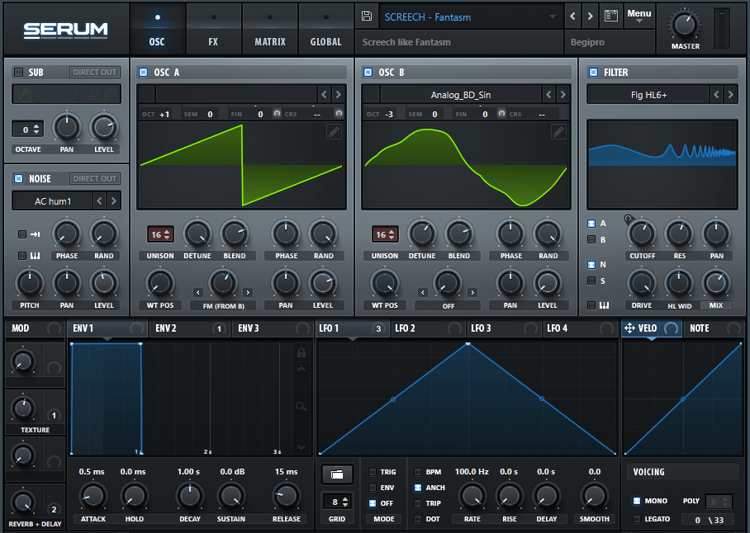Open the preset browser icon next to Menu
The width and height of the screenshot is (750, 533).
click(x=611, y=16)
